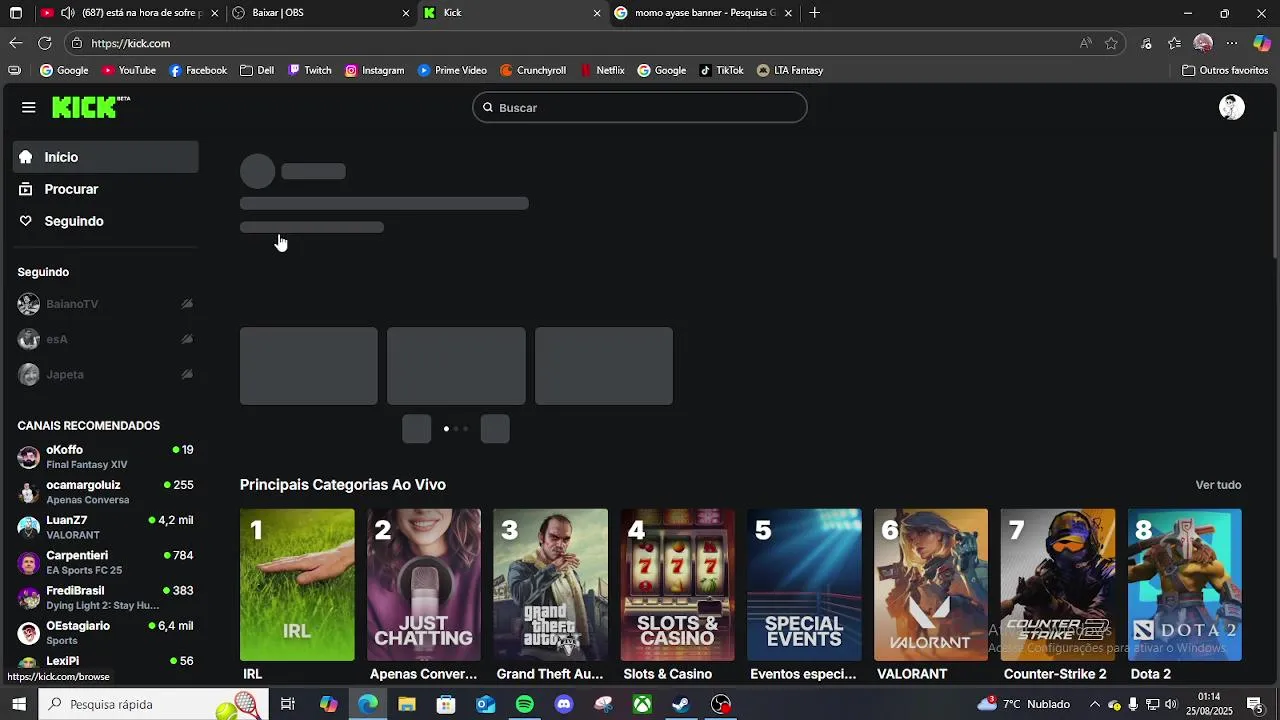The width and height of the screenshot is (1280, 720).
Task: Click Ver tudo categories link
Action: (1218, 485)
